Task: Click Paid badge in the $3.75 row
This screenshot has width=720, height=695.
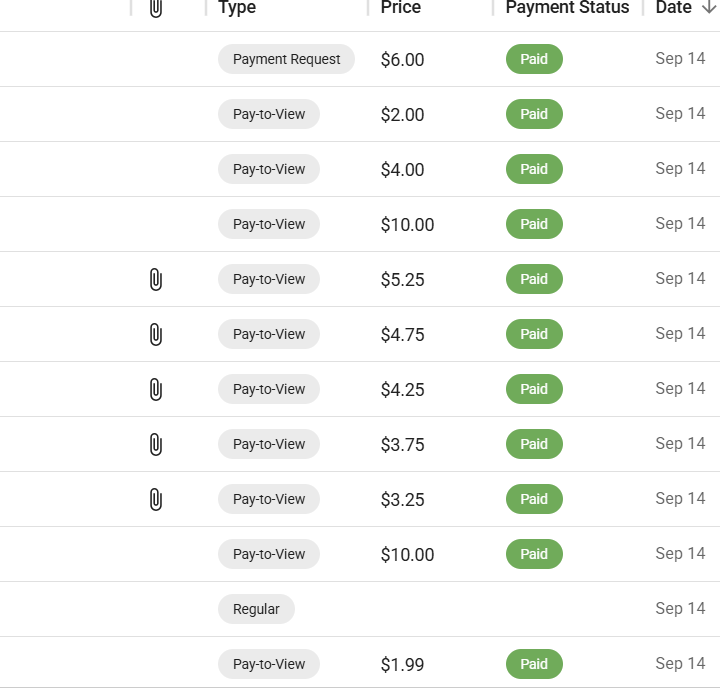Action: [534, 444]
